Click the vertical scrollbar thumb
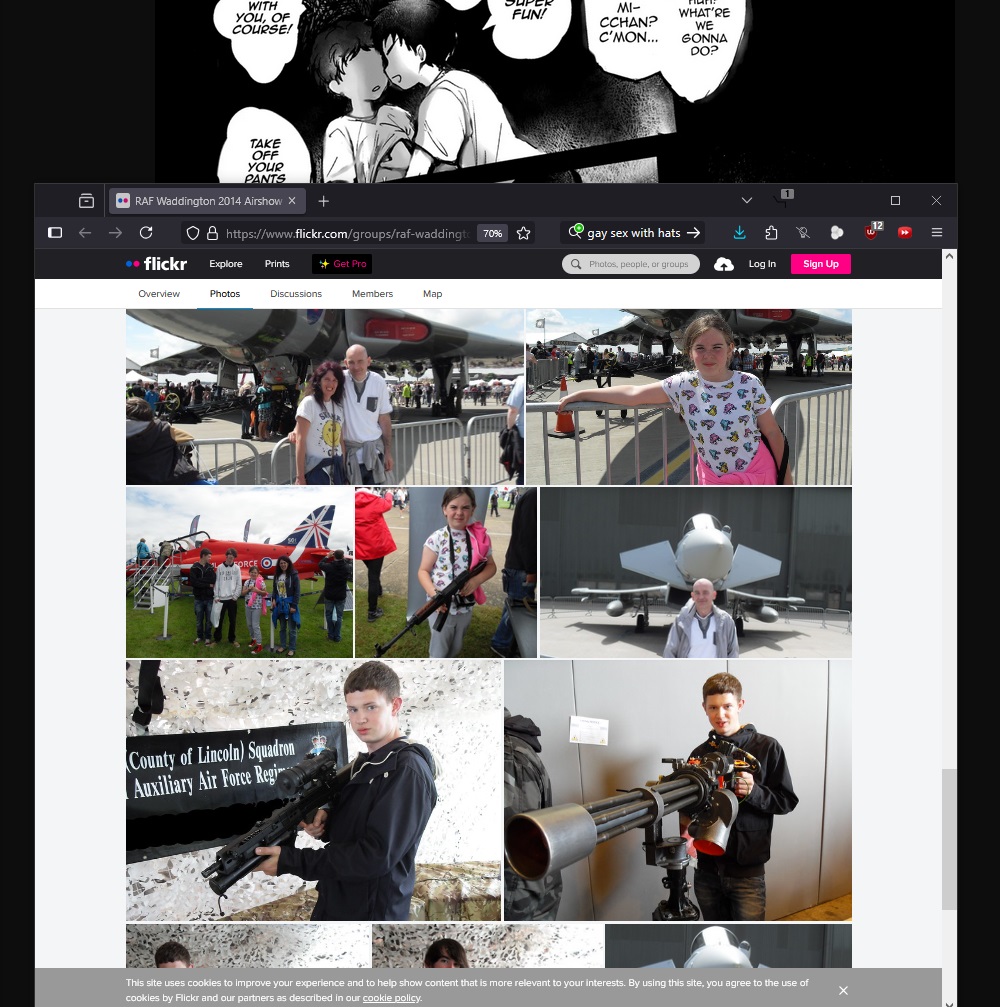This screenshot has height=1007, width=1000. (x=949, y=839)
